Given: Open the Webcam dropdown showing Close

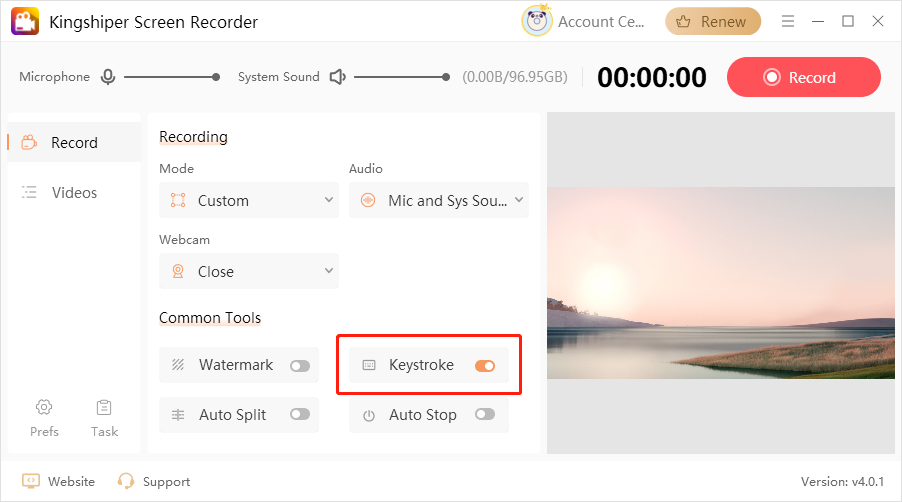Looking at the screenshot, I should [x=249, y=271].
